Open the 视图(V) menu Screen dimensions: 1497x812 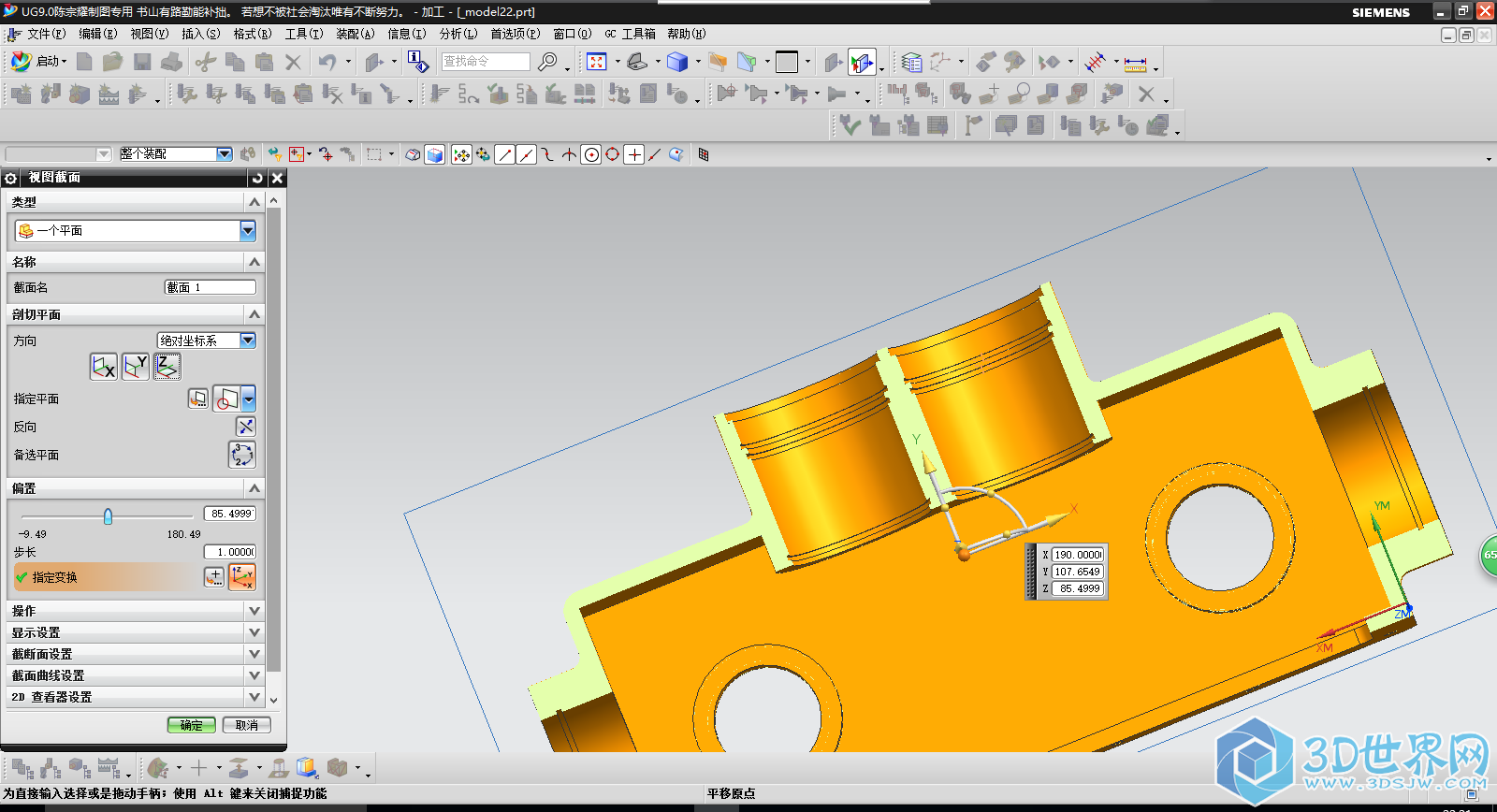coord(149,34)
